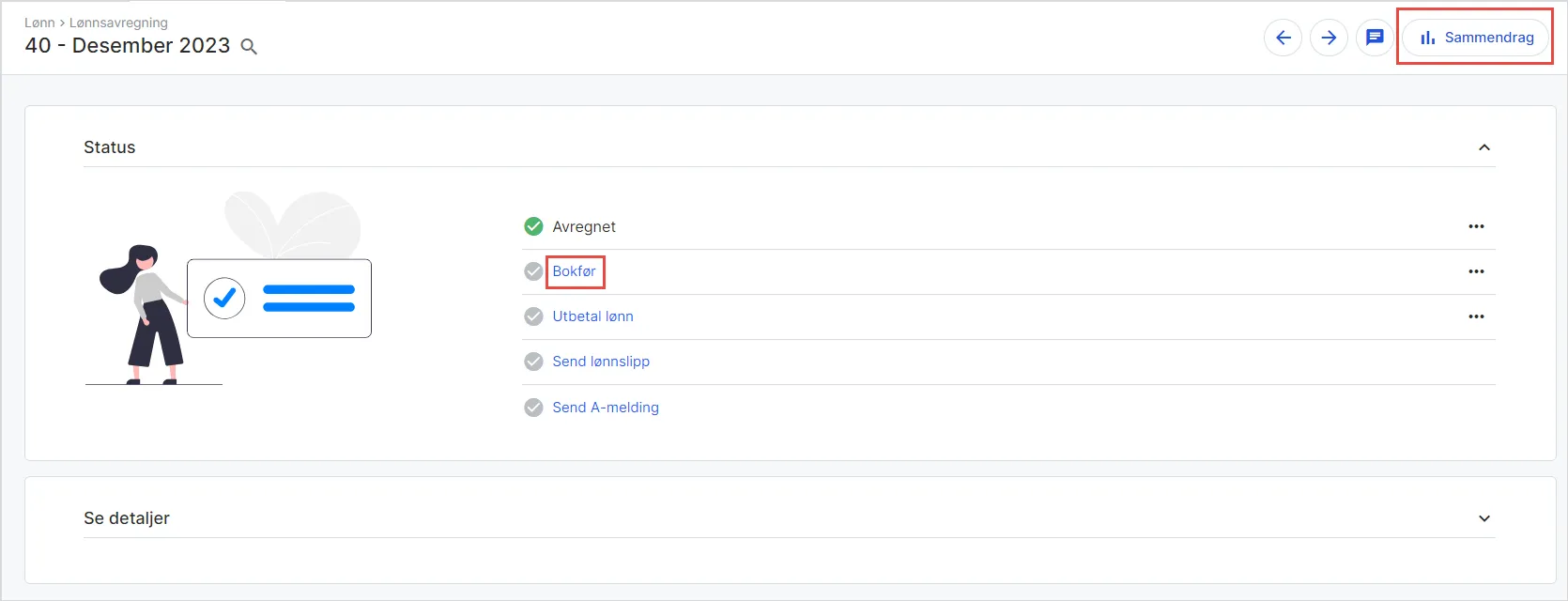Open three-dot menu for Avregnet row
The height and width of the screenshot is (601, 1568).
pos(1476,226)
